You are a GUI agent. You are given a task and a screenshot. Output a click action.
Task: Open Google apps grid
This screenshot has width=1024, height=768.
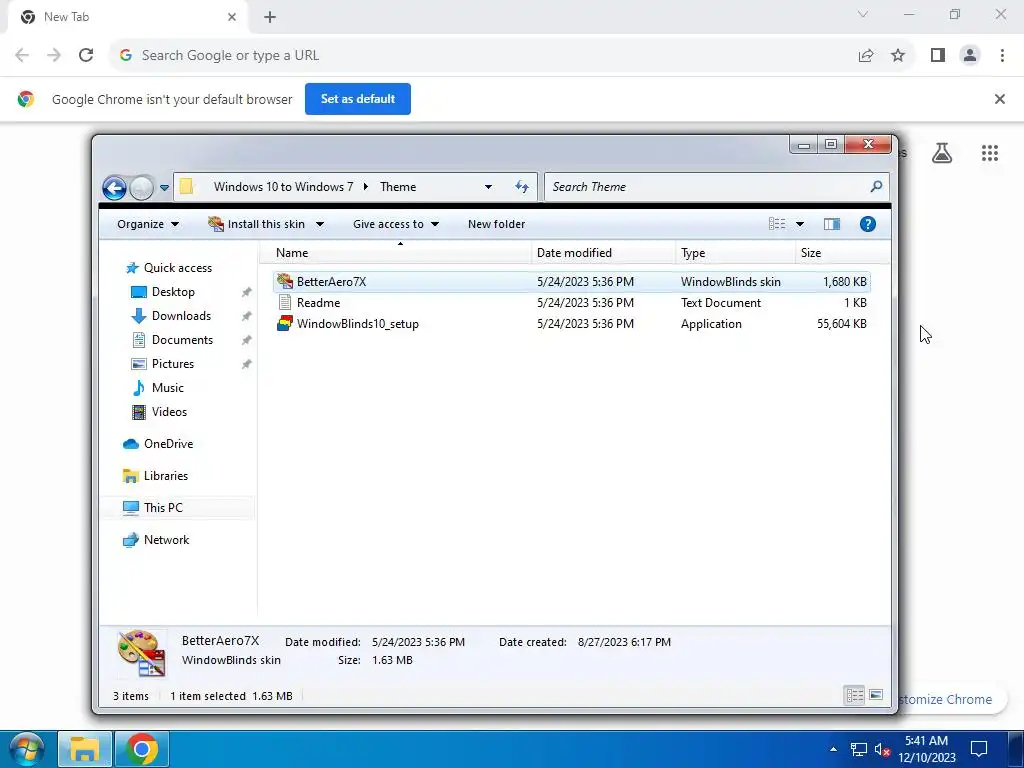(989, 153)
